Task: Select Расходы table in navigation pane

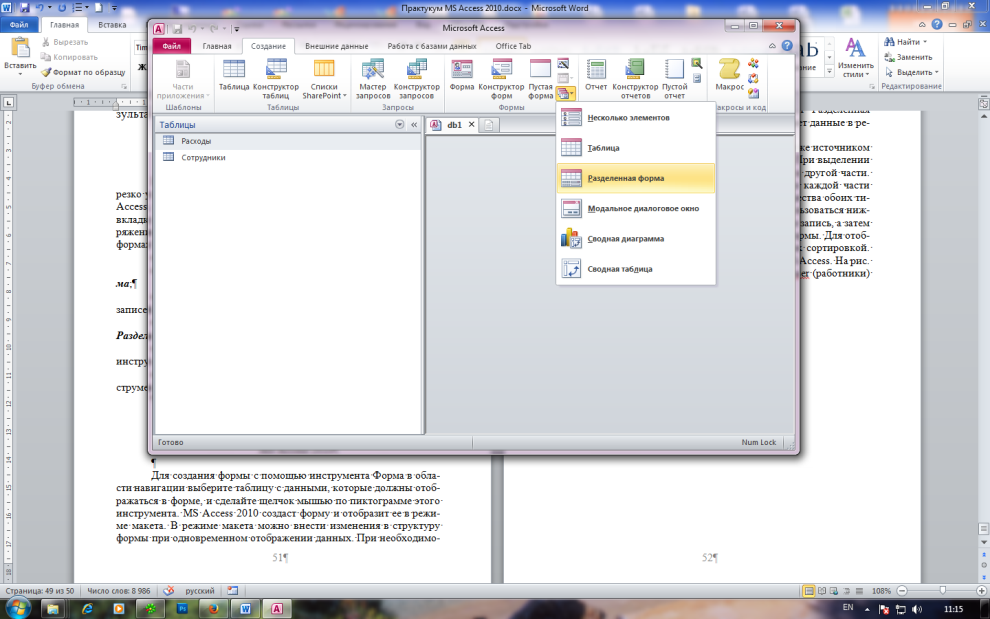Action: (289, 141)
